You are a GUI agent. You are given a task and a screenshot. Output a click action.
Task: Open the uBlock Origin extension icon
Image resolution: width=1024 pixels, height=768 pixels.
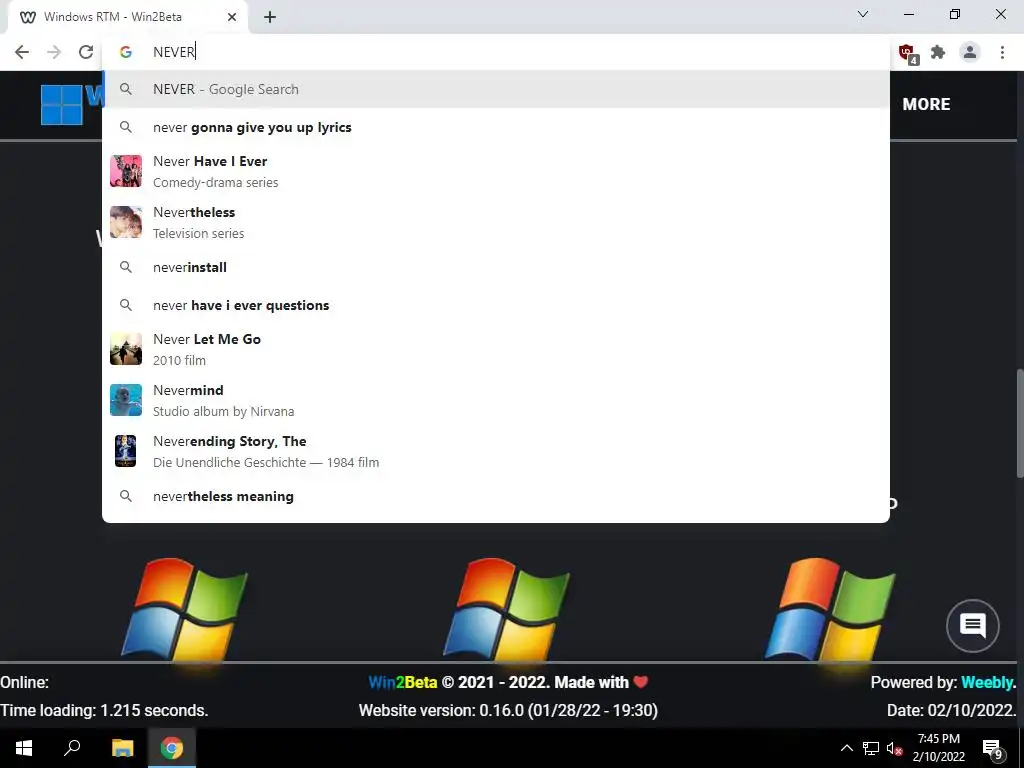907,53
